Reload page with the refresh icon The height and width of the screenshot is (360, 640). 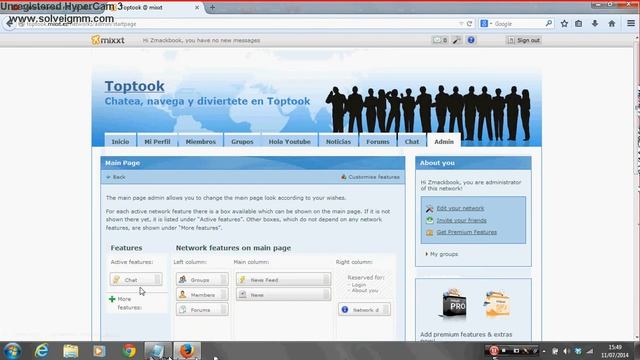(469, 24)
